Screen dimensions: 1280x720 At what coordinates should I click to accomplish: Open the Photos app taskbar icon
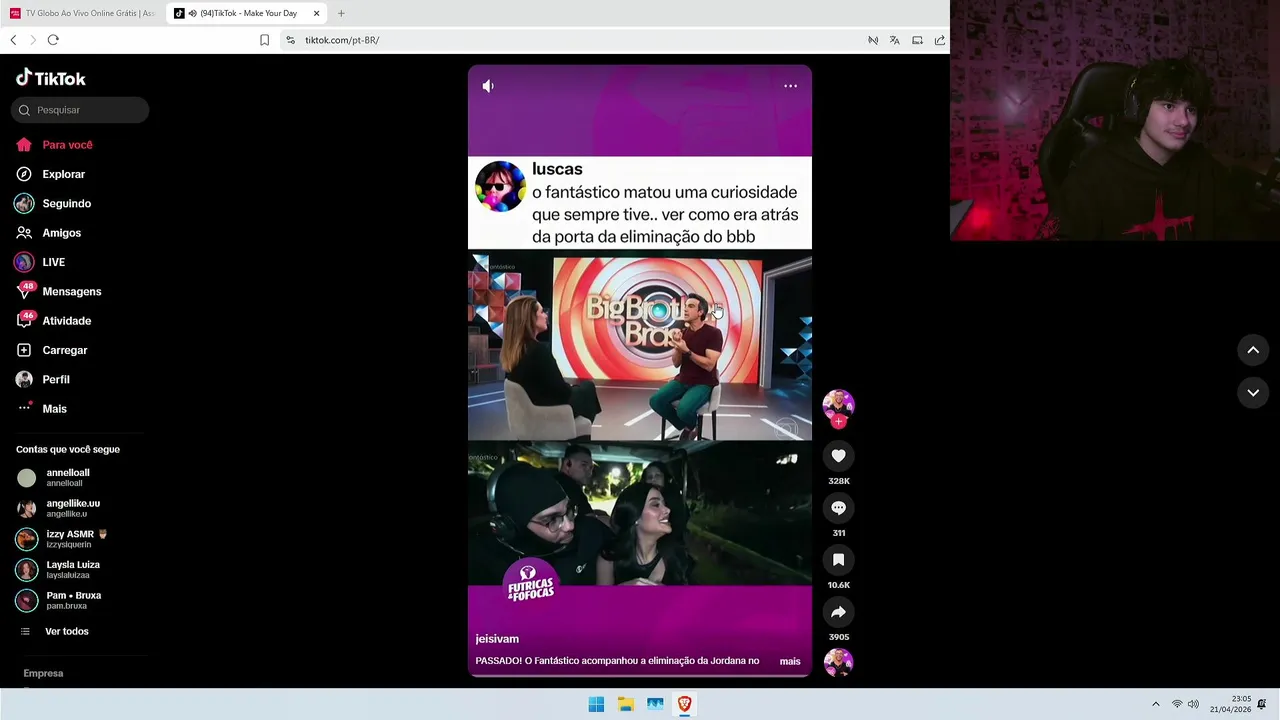pyautogui.click(x=655, y=704)
